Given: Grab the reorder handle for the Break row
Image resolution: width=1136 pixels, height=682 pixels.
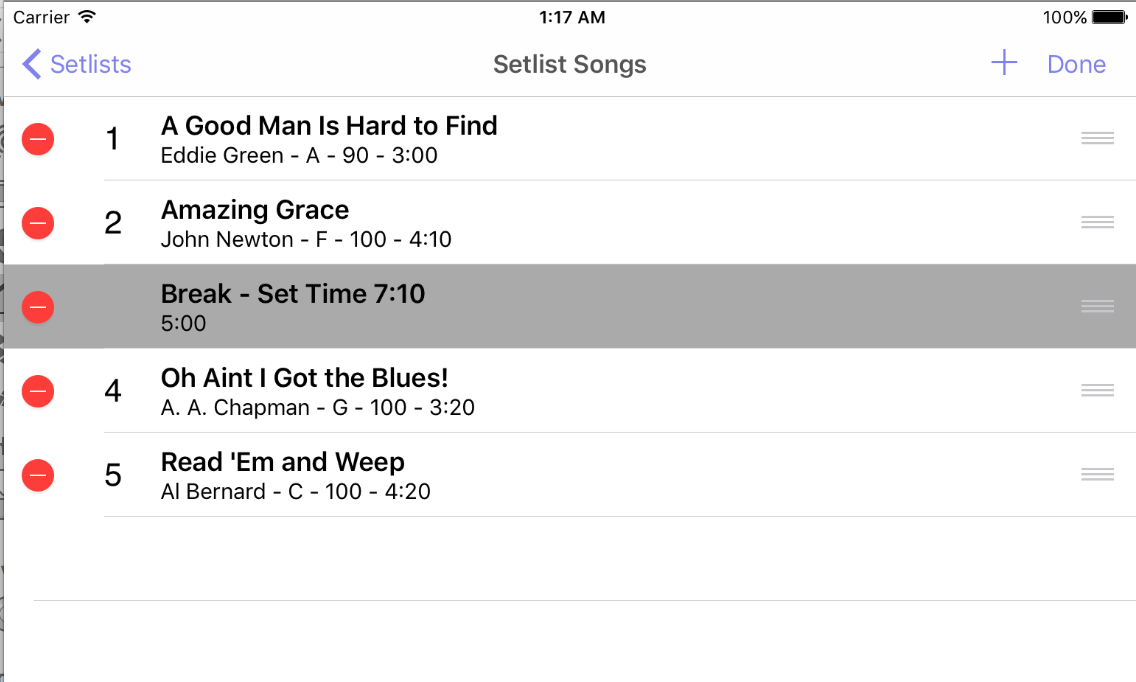Looking at the screenshot, I should [1097, 306].
